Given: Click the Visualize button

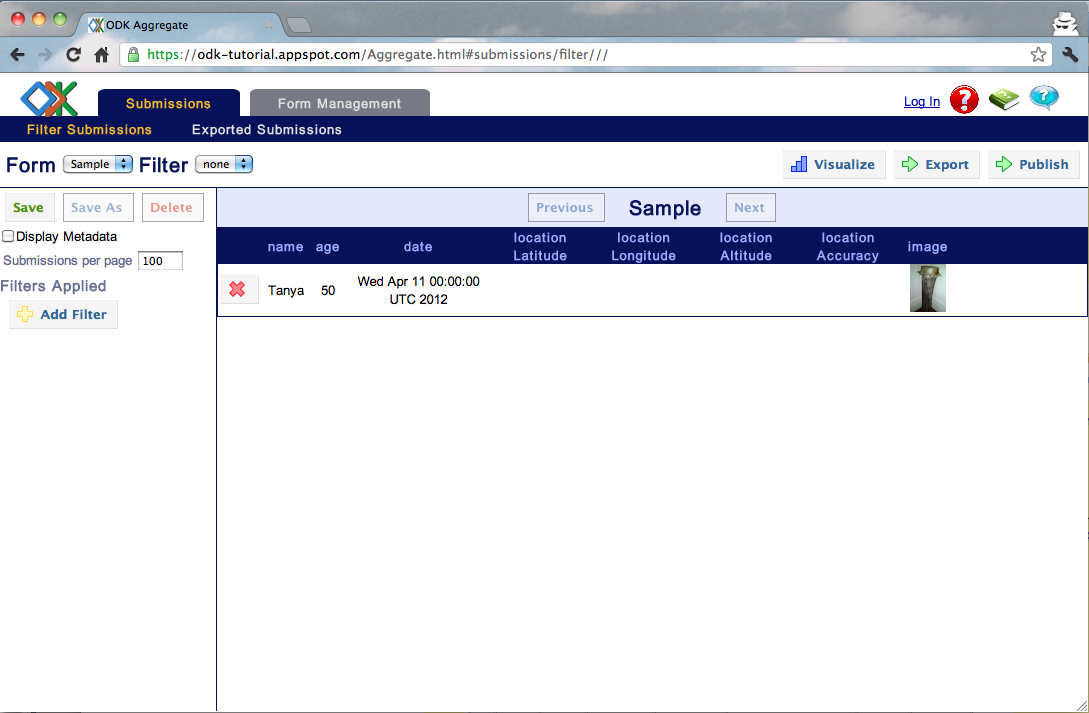Looking at the screenshot, I should [x=833, y=165].
